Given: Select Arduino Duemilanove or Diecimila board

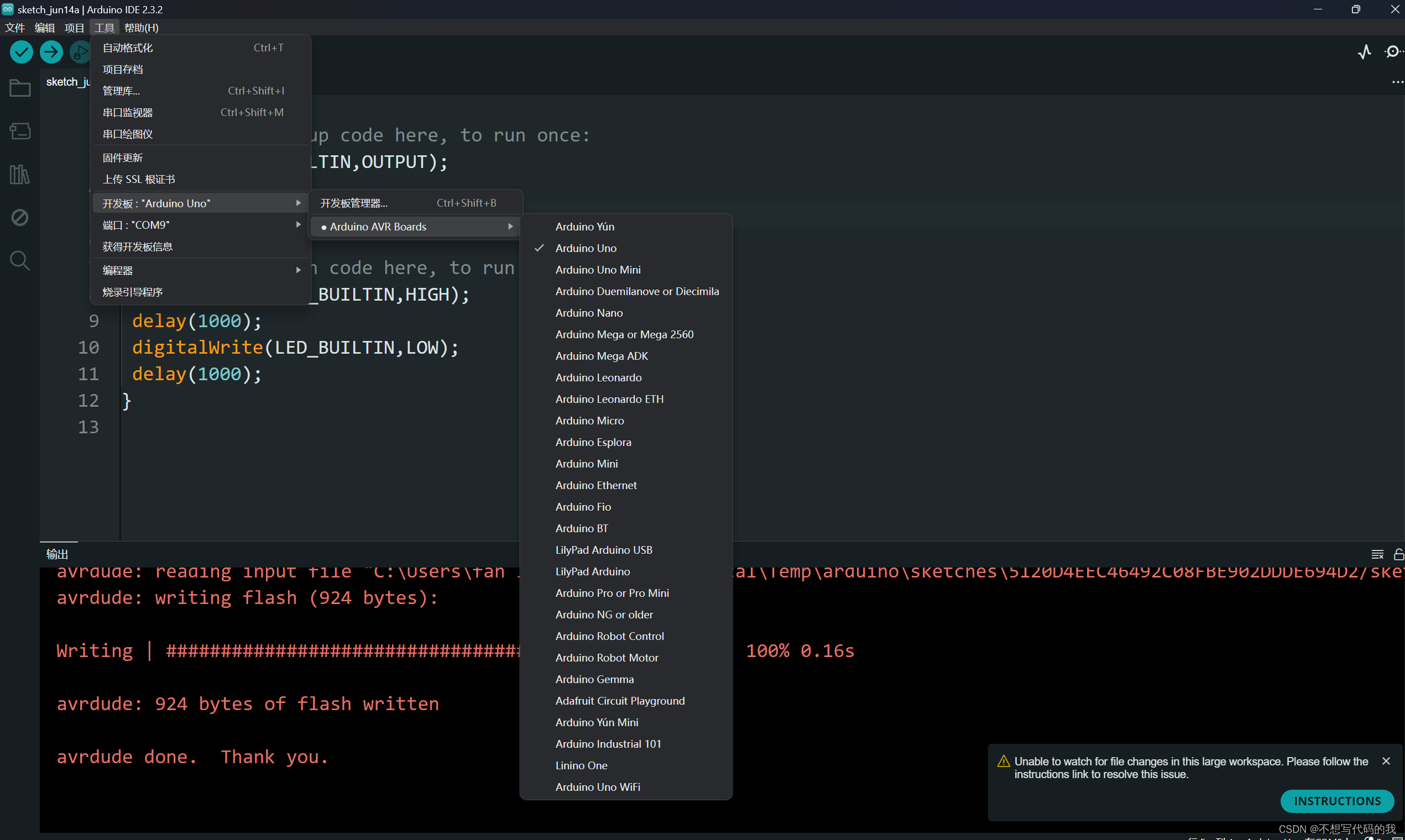Looking at the screenshot, I should (x=626, y=291).
